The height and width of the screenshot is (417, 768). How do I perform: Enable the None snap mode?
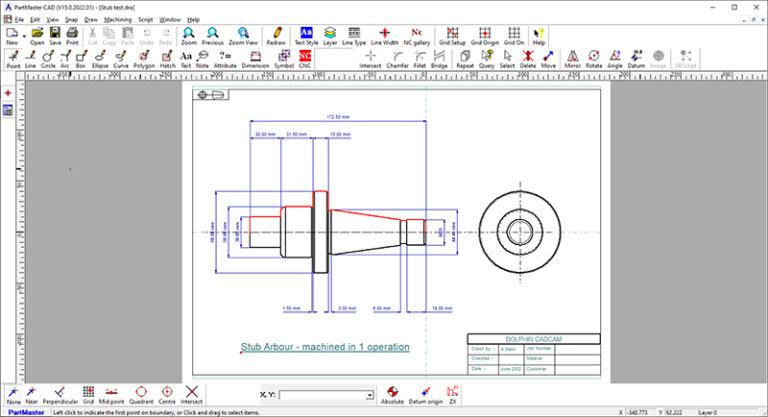click(x=14, y=395)
